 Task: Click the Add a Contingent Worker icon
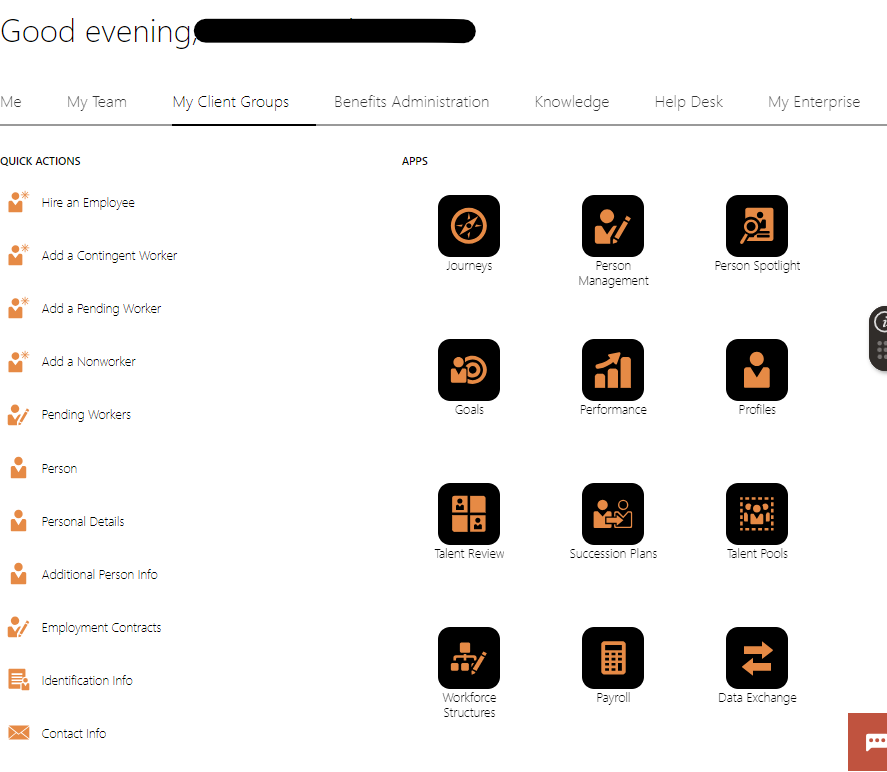pos(18,255)
